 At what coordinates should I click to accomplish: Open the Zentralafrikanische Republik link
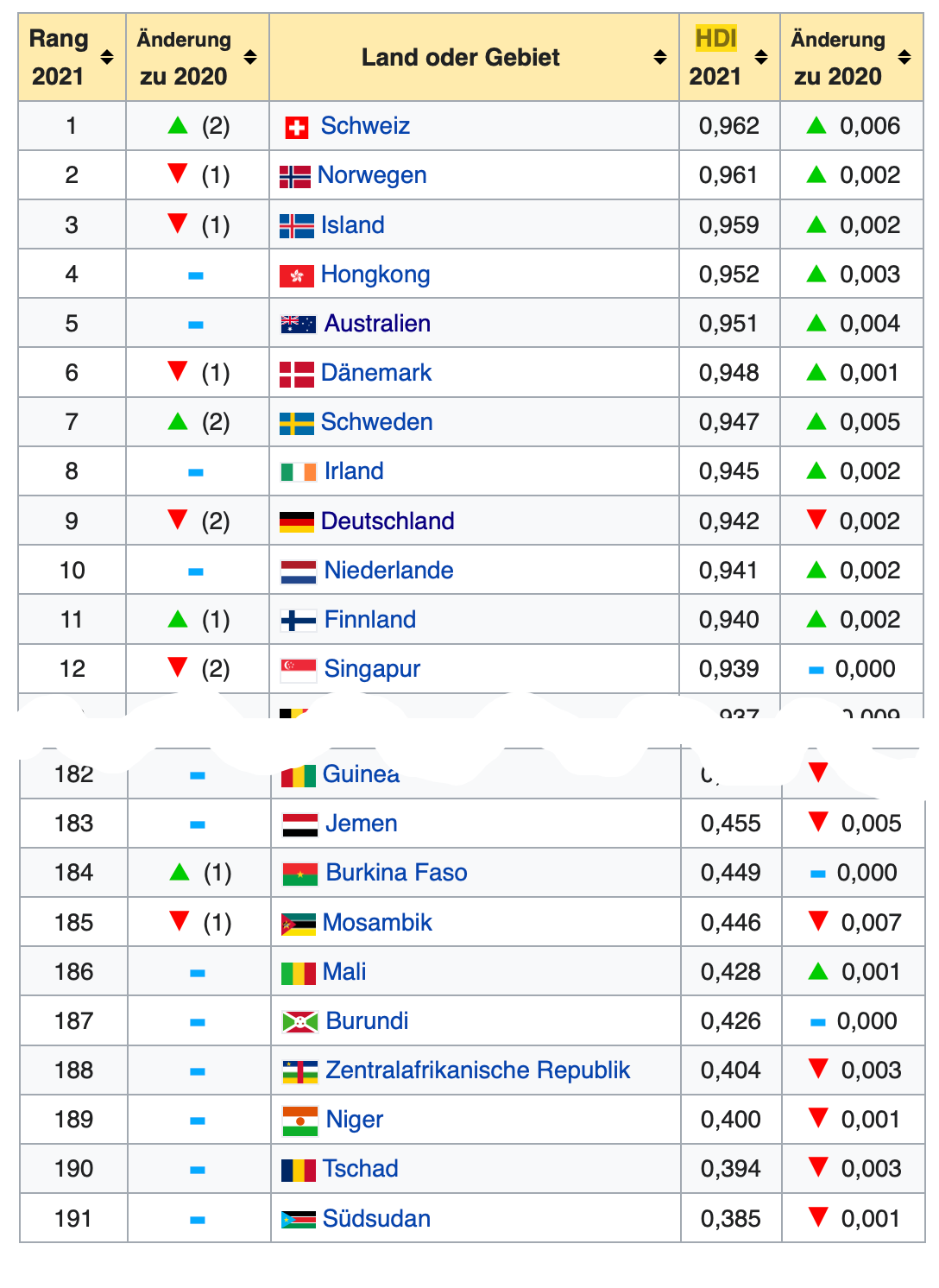pos(477,1070)
